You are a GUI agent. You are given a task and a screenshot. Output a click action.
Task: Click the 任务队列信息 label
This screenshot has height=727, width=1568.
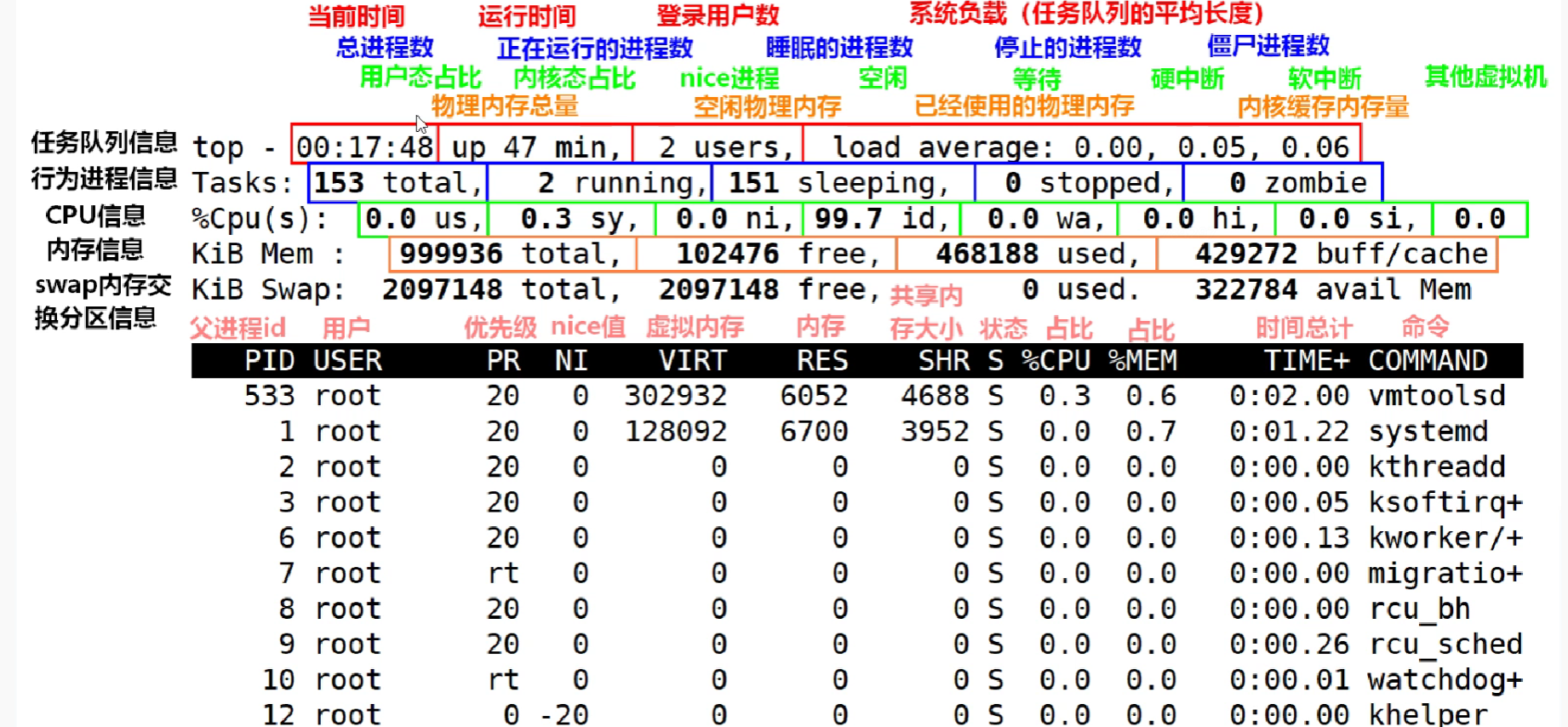point(104,142)
